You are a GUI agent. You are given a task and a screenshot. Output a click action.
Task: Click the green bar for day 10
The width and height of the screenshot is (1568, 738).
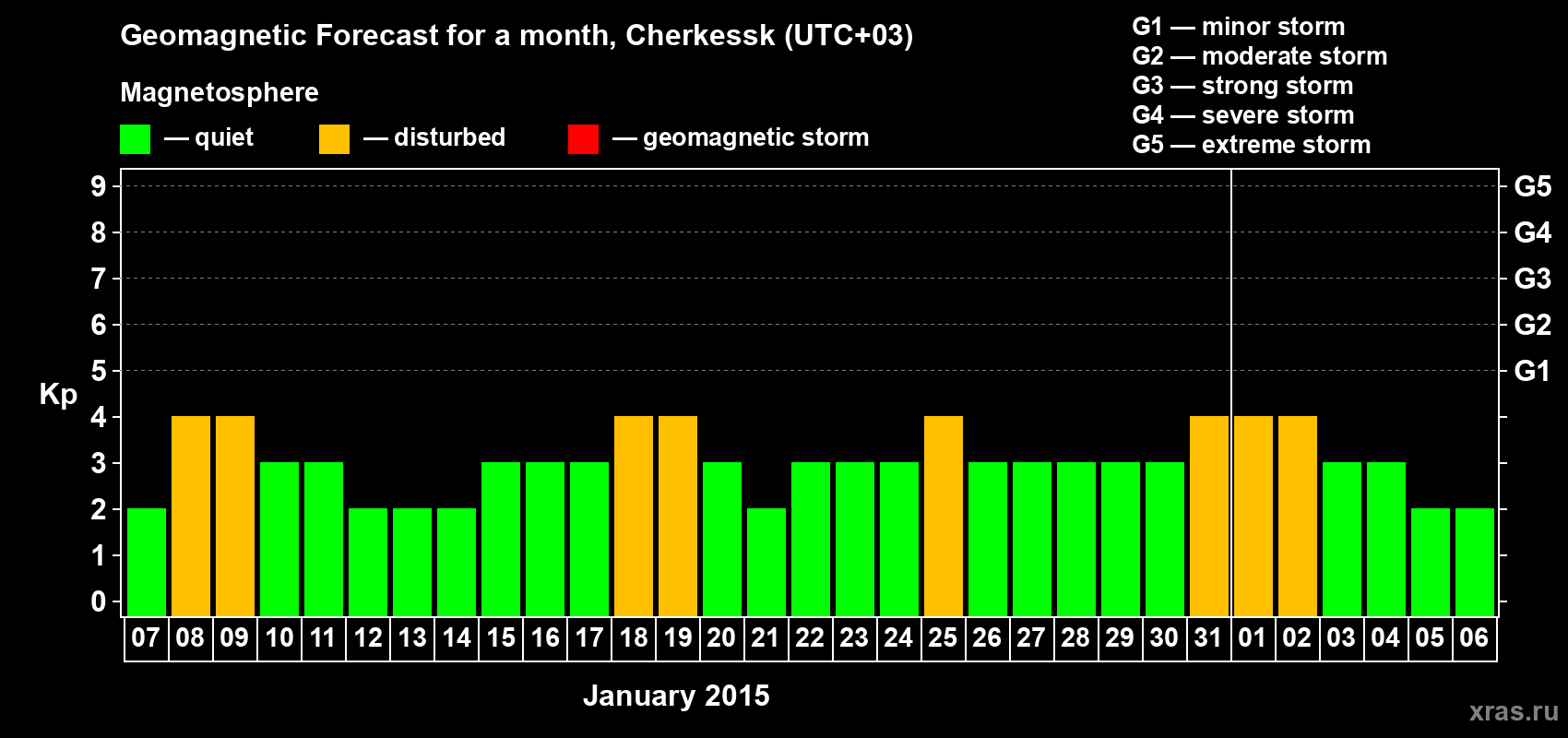[x=279, y=539]
